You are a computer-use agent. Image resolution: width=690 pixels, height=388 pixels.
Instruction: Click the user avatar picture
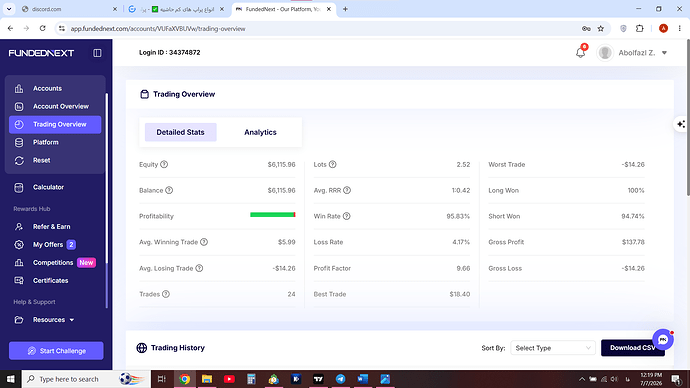[x=605, y=53]
